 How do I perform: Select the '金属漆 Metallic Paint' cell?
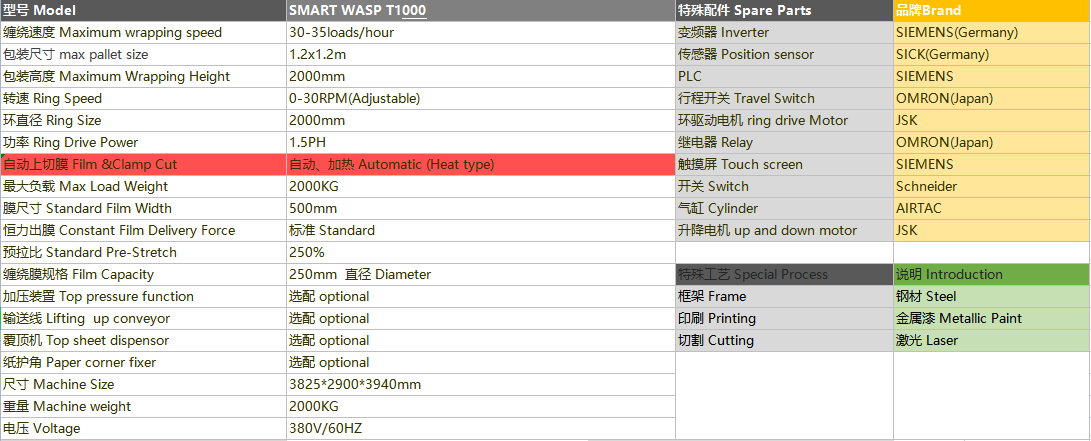[990, 319]
